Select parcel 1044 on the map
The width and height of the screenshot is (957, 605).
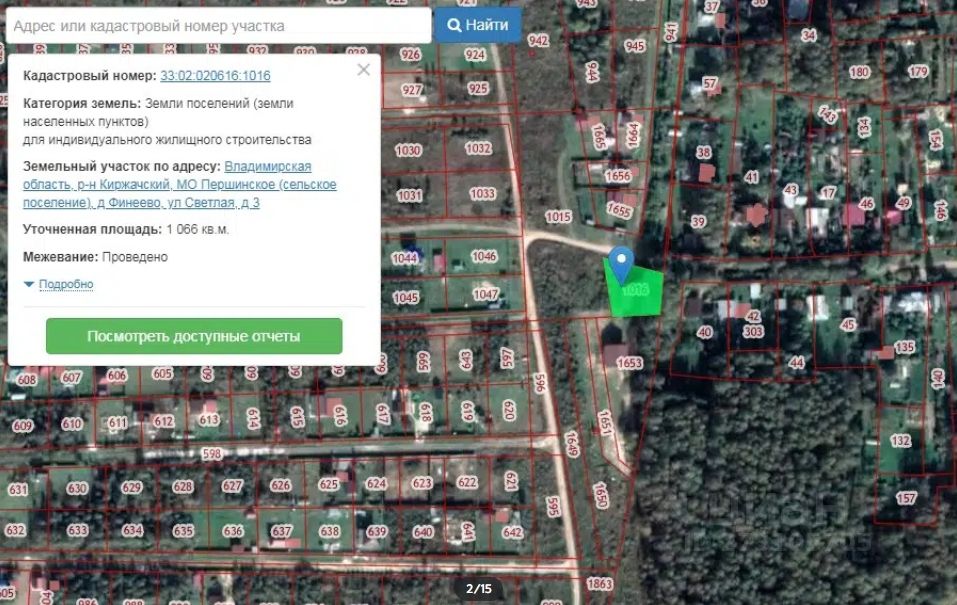(x=404, y=258)
